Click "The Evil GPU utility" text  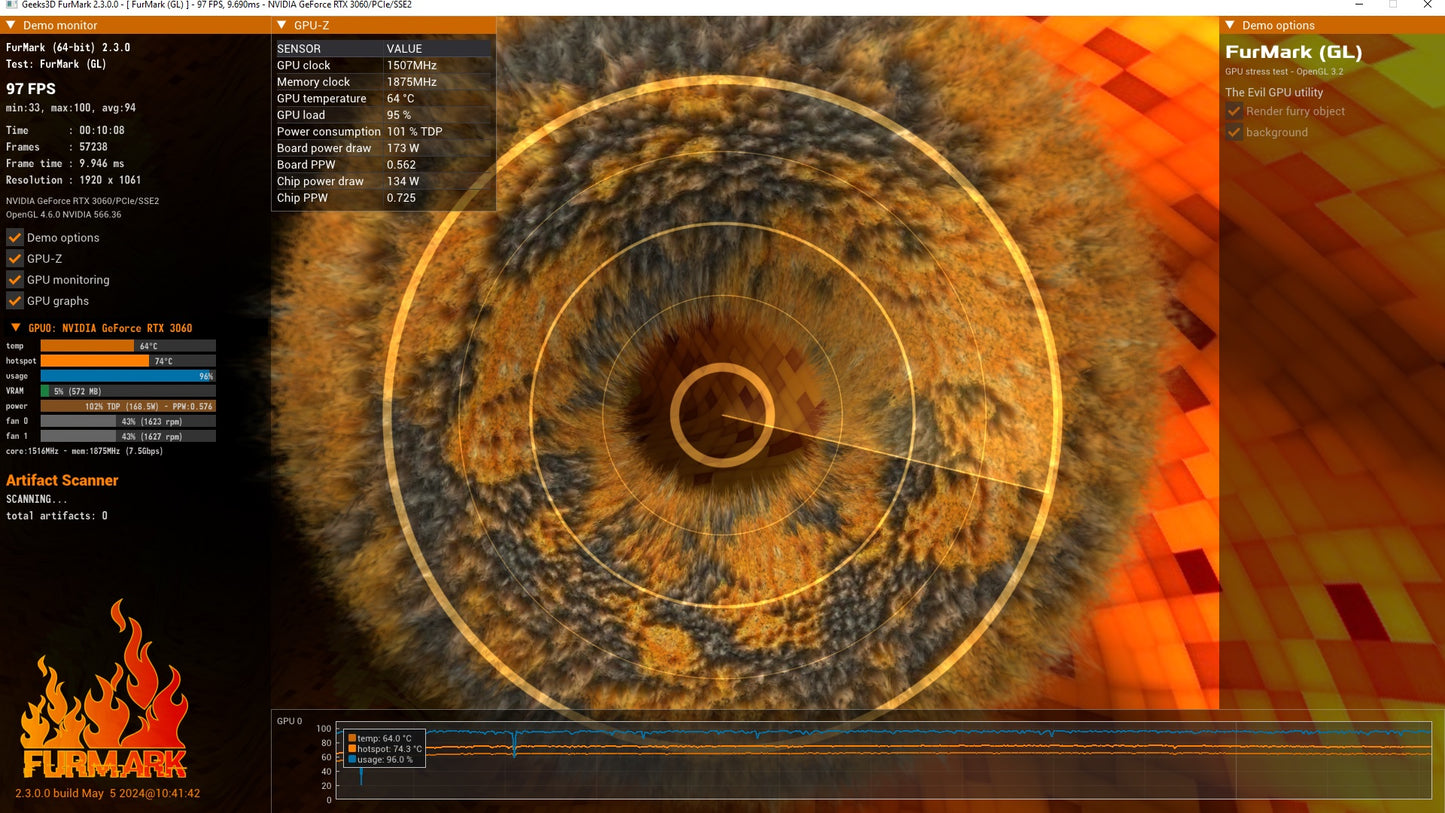(1274, 92)
